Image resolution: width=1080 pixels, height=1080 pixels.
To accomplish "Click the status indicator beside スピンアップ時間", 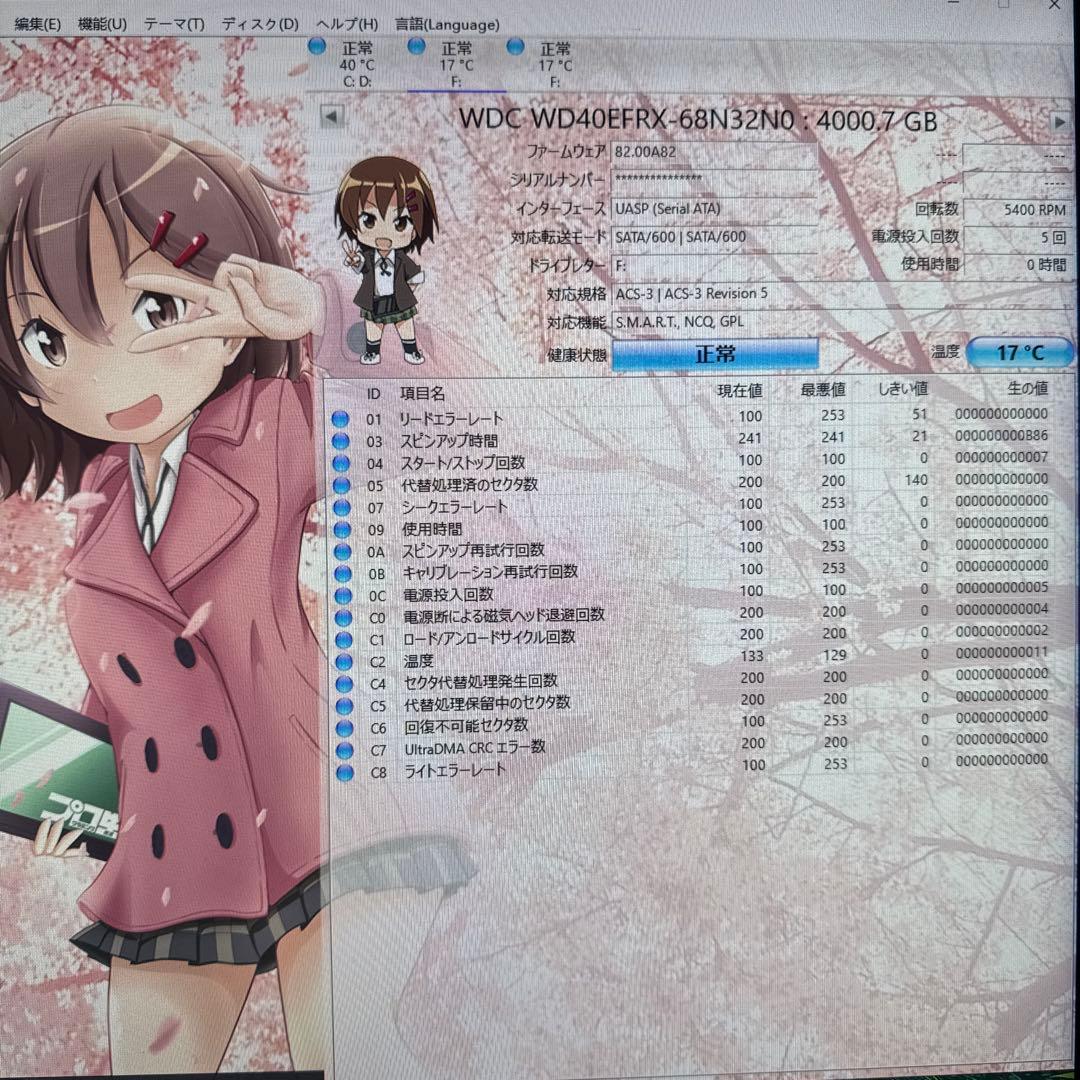I will click(x=345, y=440).
